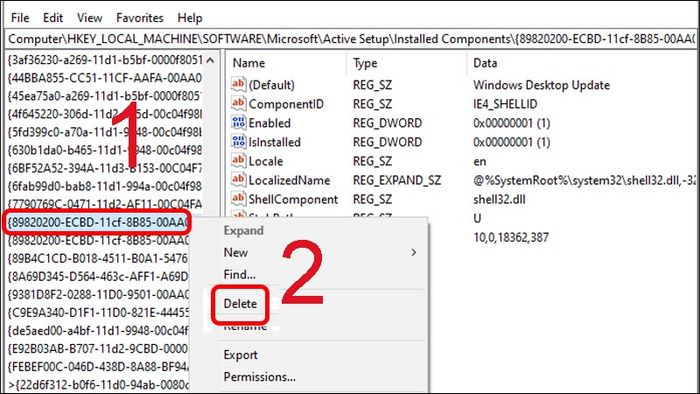The width and height of the screenshot is (700, 394).
Task: Choose Delete from the context menu
Action: click(x=240, y=304)
